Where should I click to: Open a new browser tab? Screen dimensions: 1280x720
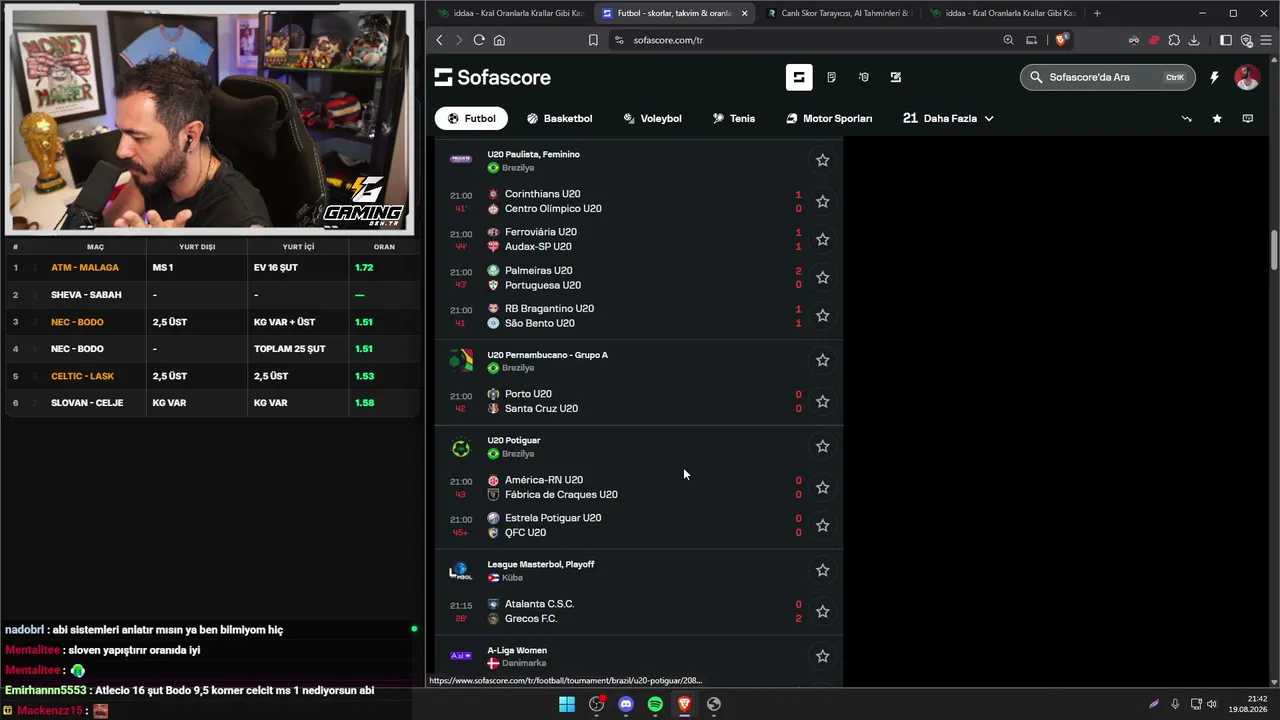tap(1097, 13)
